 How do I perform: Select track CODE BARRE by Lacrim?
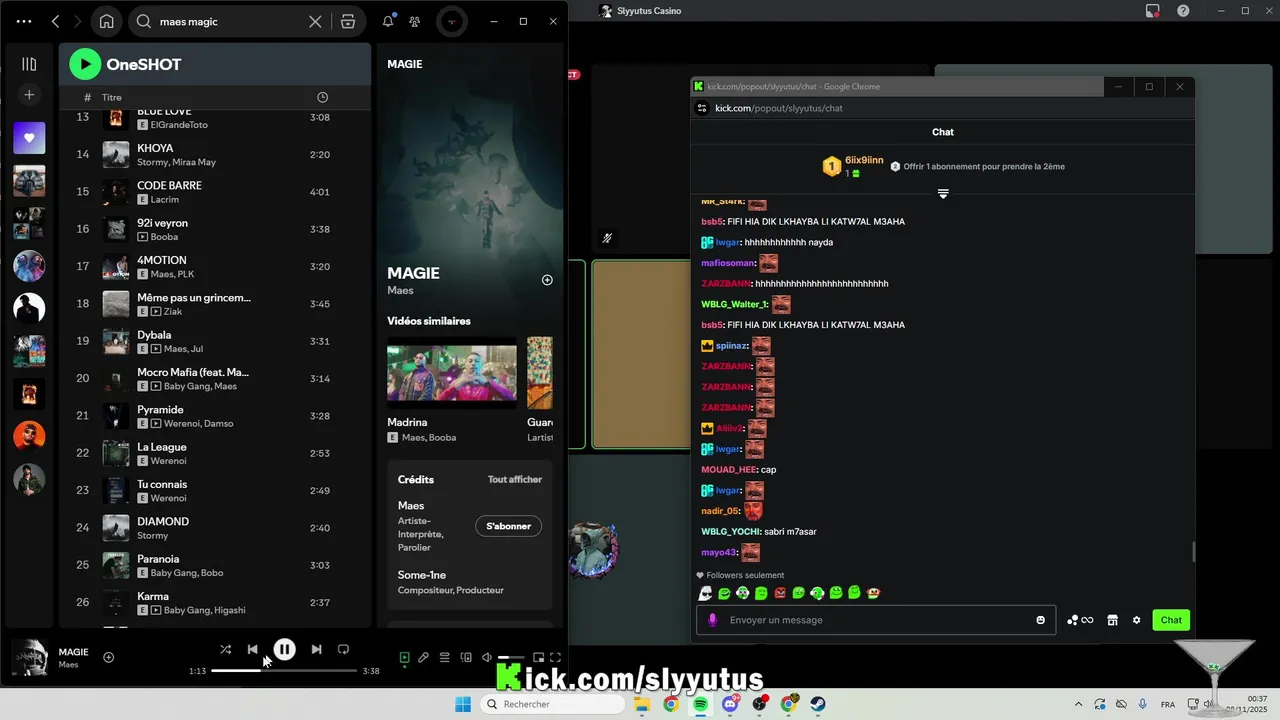[x=214, y=192]
